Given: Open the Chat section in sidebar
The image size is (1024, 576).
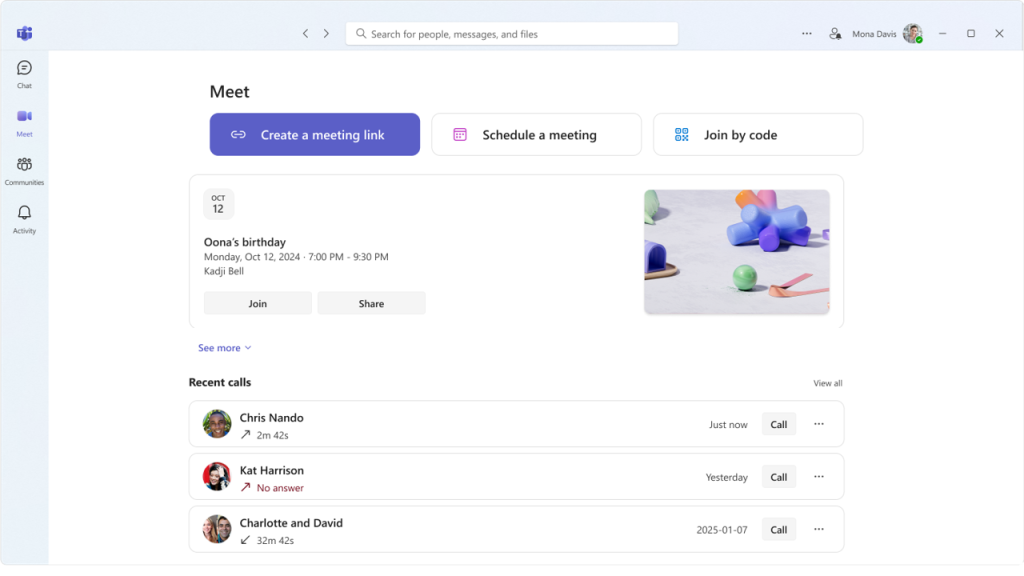Looking at the screenshot, I should click(24, 74).
